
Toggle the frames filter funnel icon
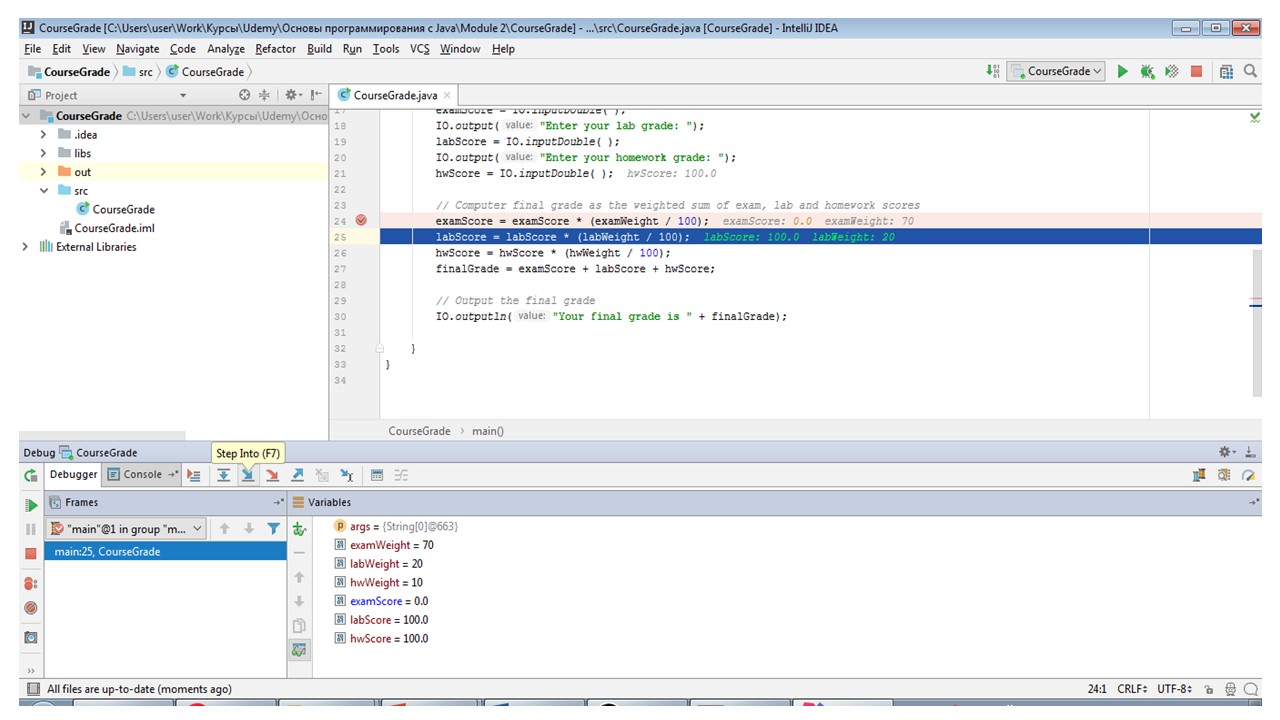click(x=273, y=529)
